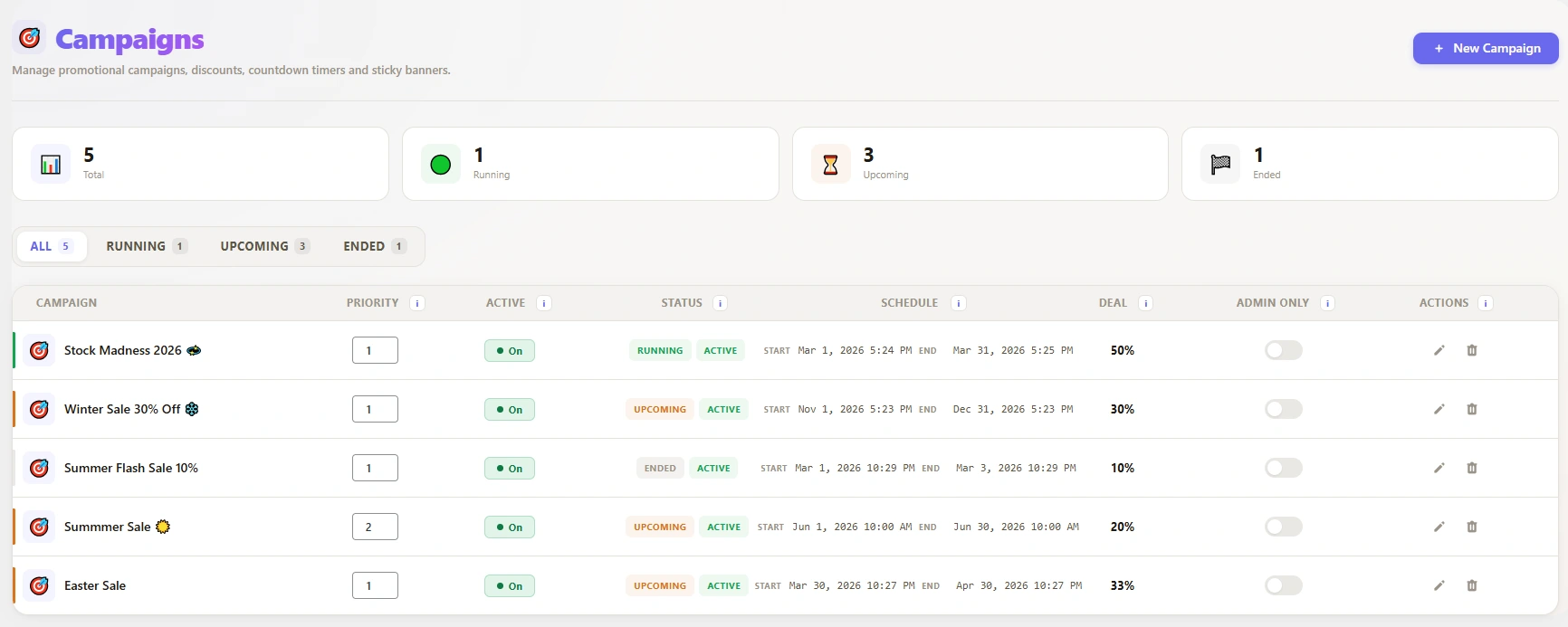Click the Summmer Sale campaign name
Viewport: 1568px width, 627px height.
pos(107,527)
